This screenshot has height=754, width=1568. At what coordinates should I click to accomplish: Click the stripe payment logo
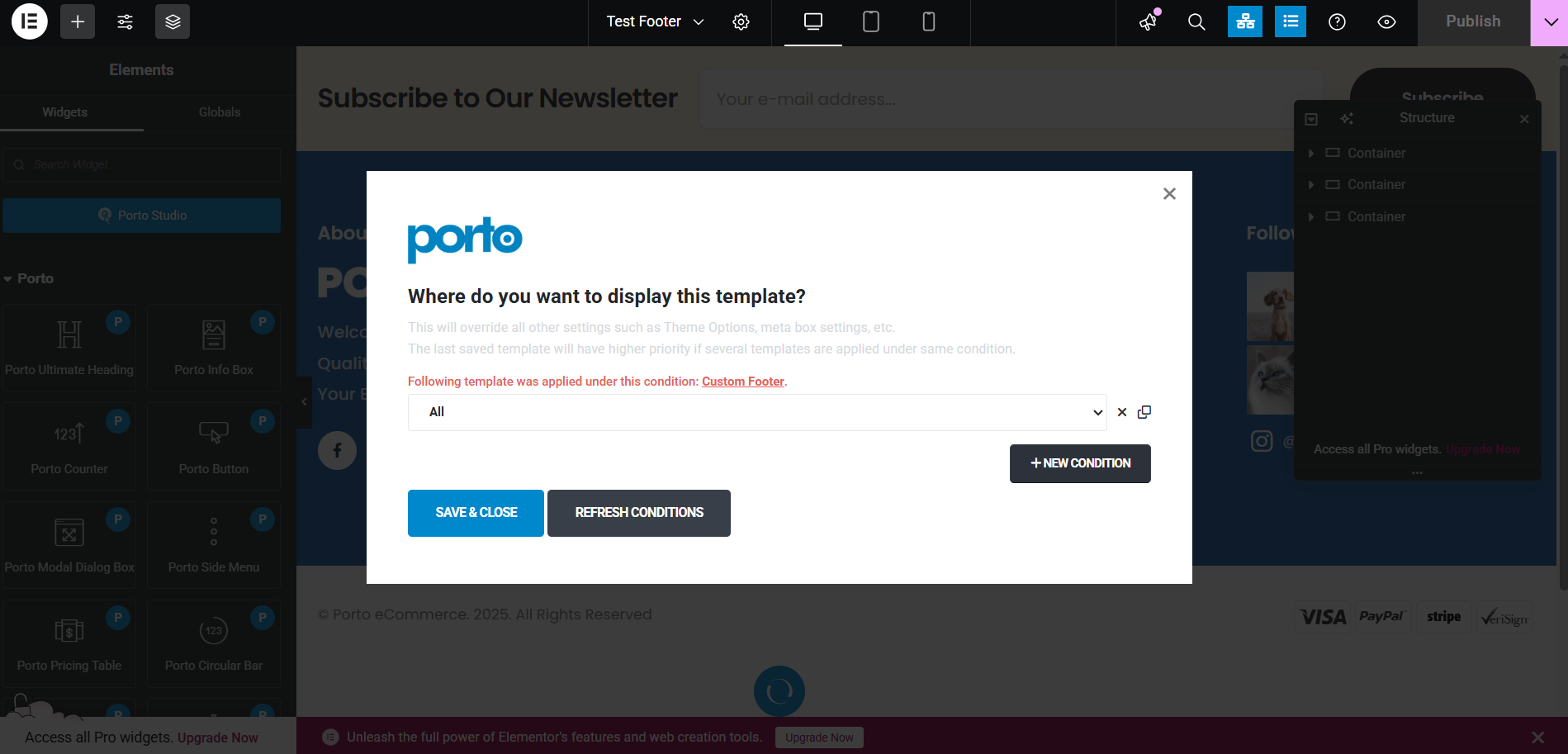1444,617
